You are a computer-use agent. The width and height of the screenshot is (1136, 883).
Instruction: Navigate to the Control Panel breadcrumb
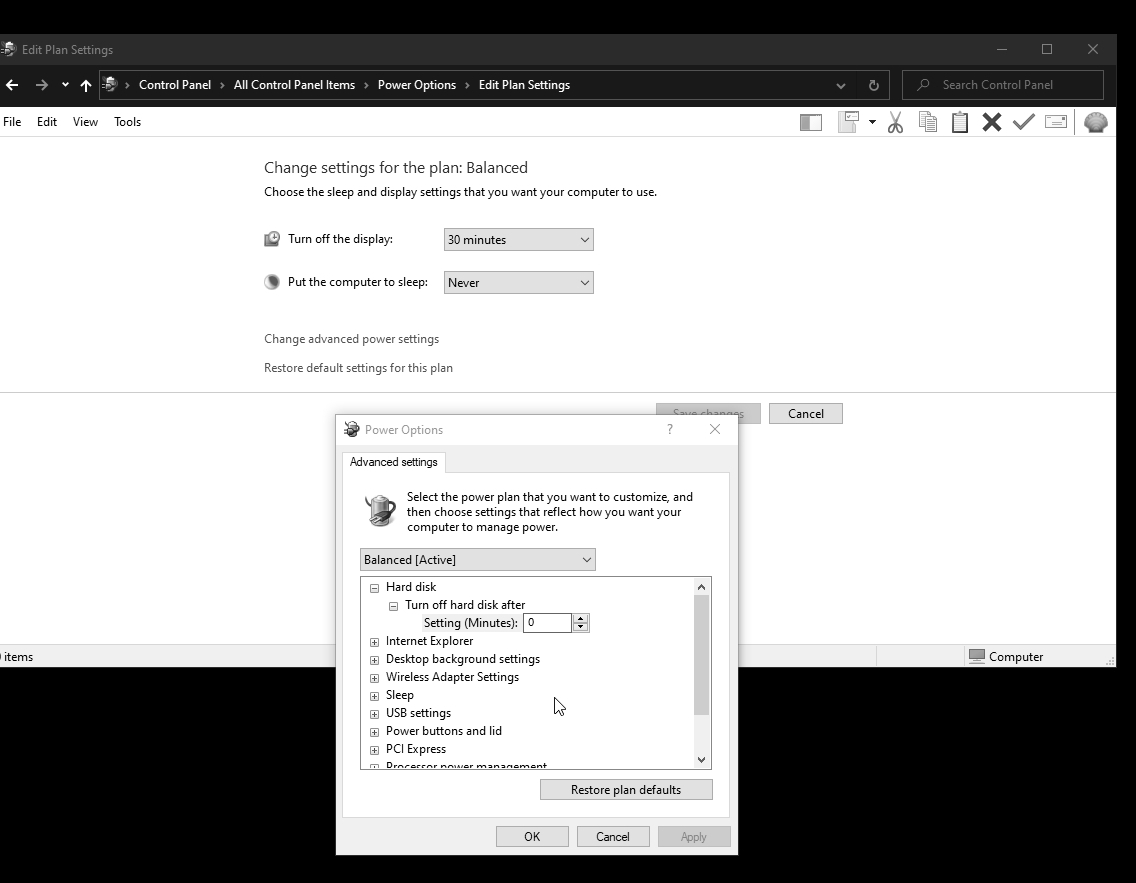click(x=175, y=85)
